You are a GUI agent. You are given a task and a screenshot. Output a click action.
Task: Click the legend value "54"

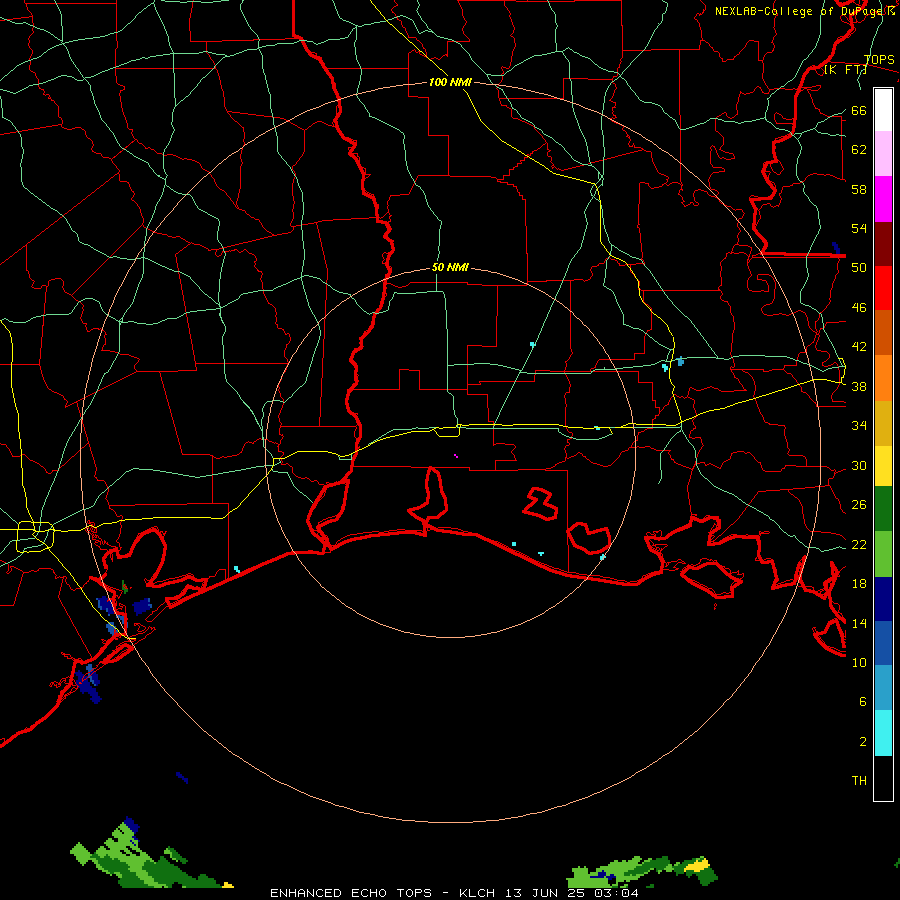coord(859,228)
